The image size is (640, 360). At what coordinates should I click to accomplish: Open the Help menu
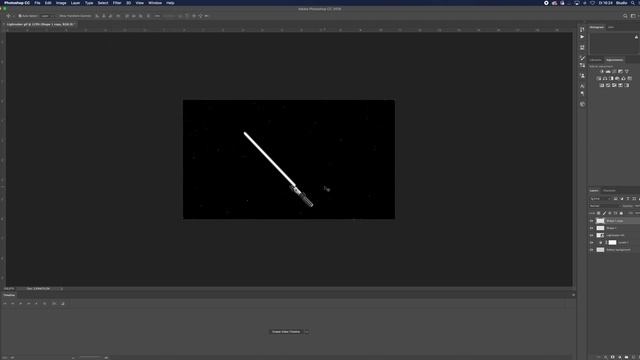170,3
